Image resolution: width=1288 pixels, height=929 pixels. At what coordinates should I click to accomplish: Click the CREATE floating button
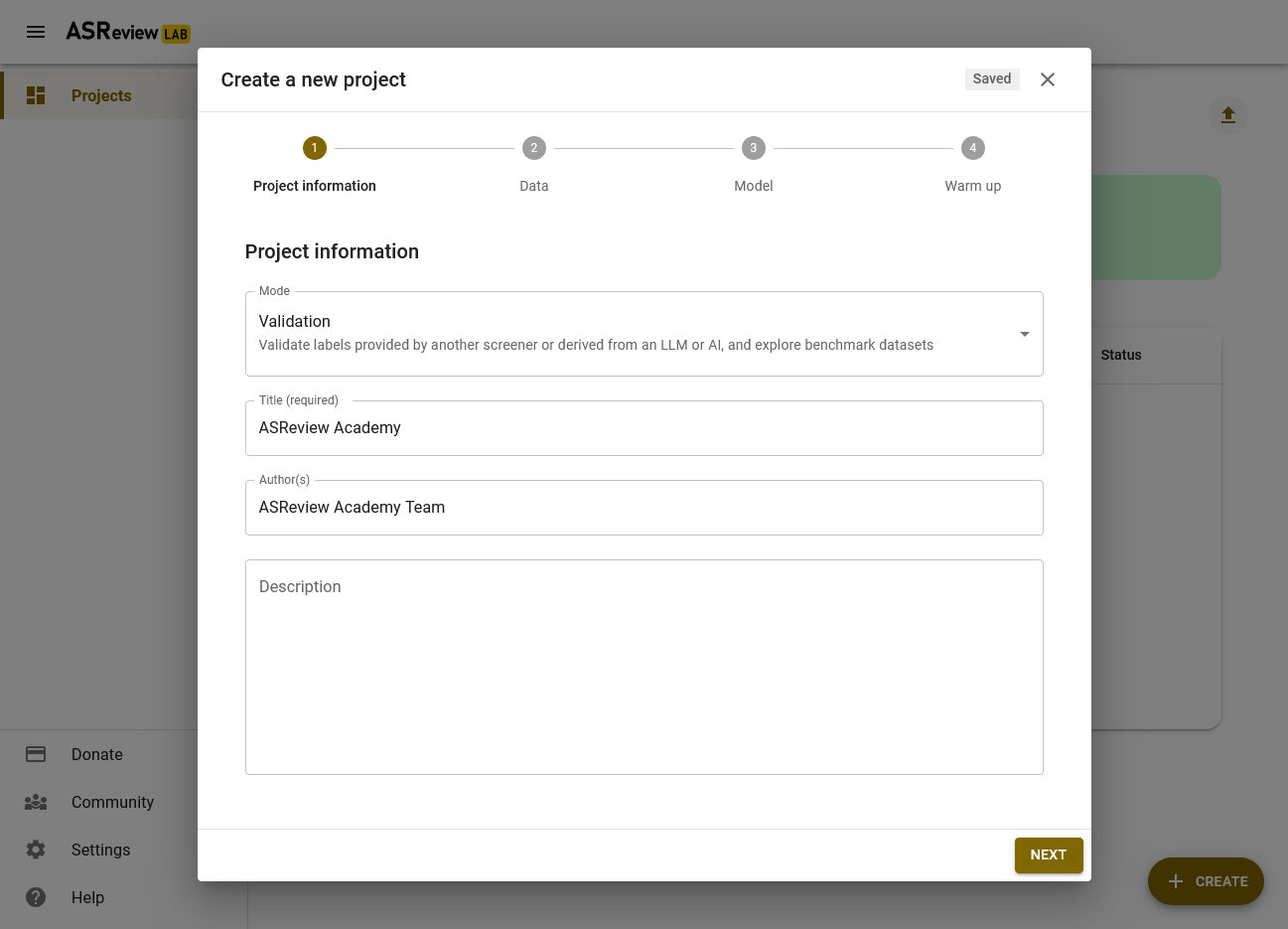tap(1206, 881)
